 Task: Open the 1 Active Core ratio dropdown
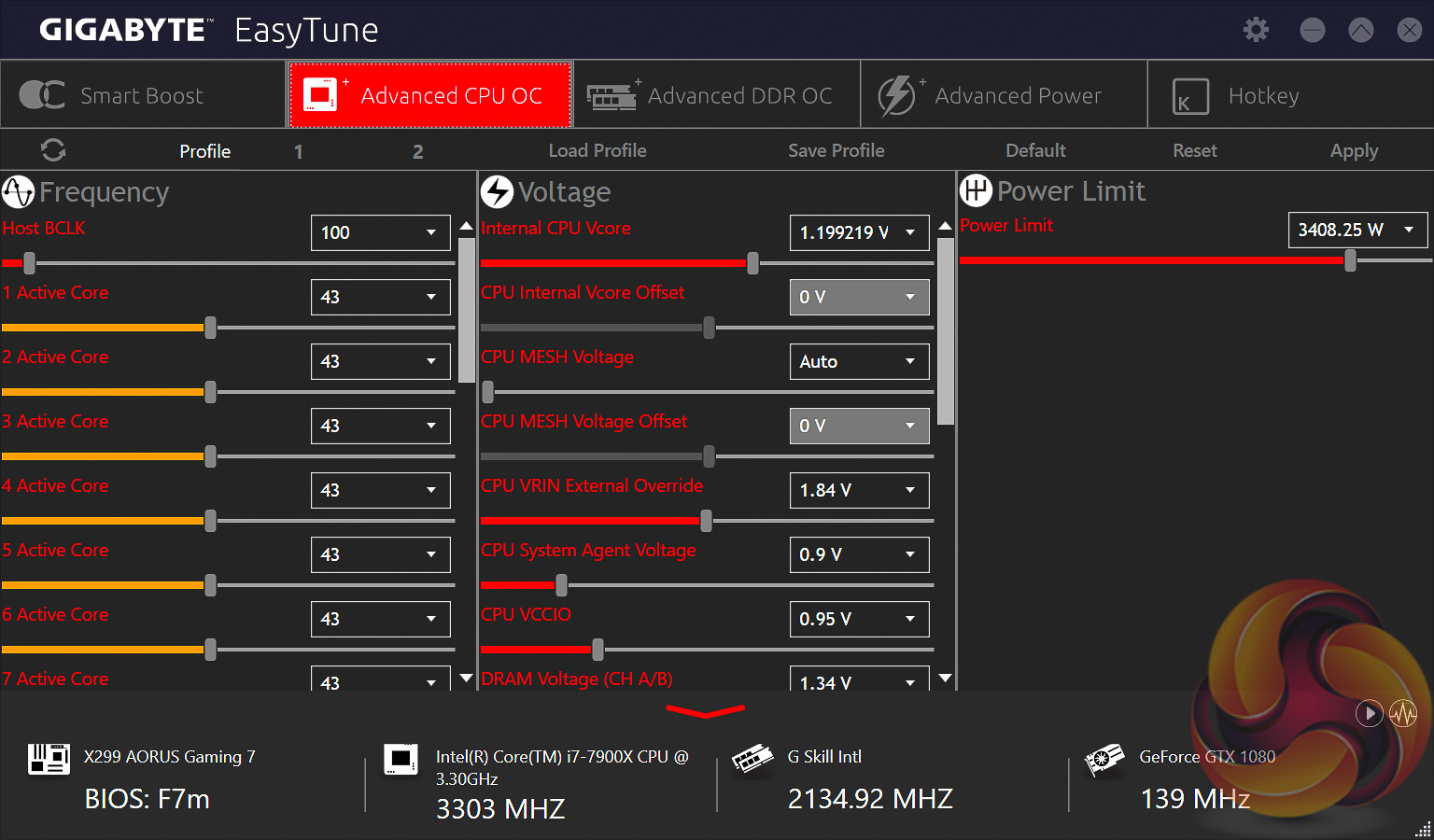(x=381, y=297)
